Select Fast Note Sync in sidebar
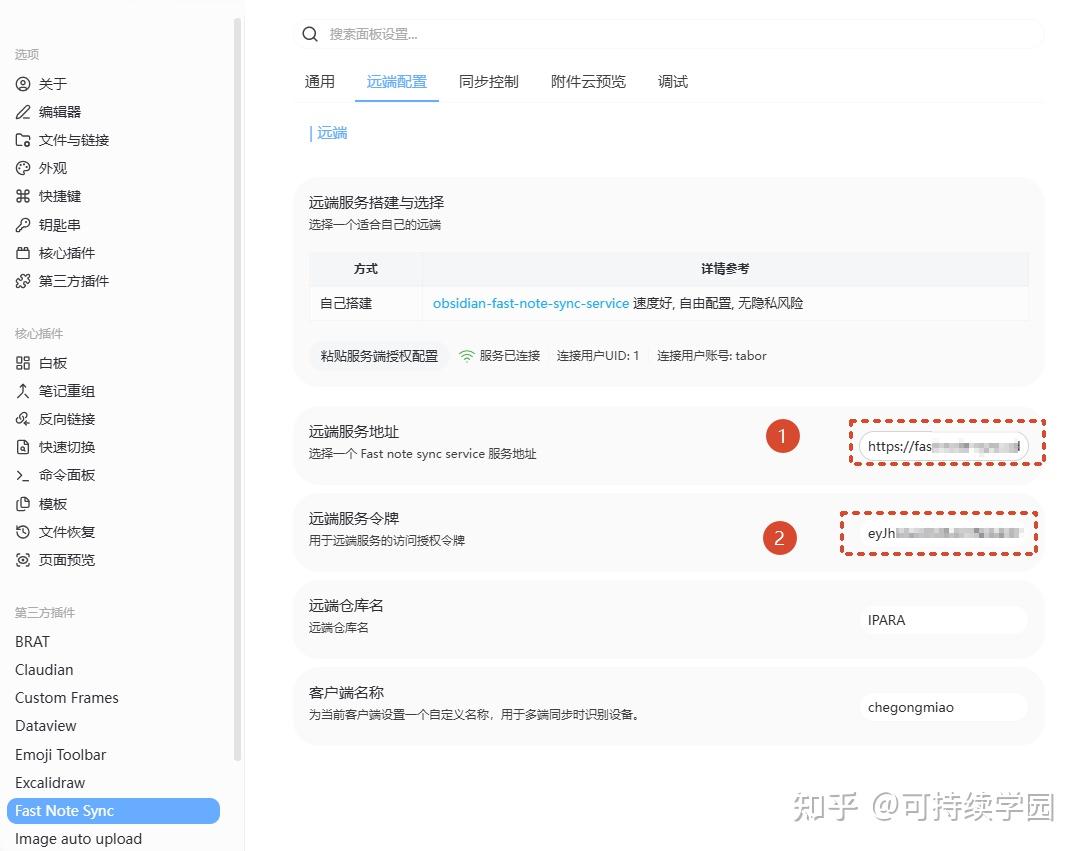Image resolution: width=1083 pixels, height=851 pixels. [x=113, y=811]
